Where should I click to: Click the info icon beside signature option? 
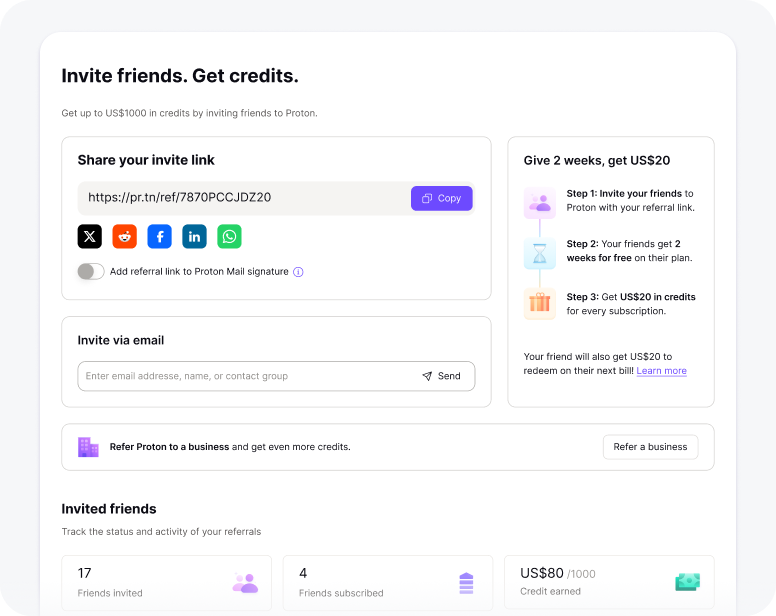tap(298, 272)
